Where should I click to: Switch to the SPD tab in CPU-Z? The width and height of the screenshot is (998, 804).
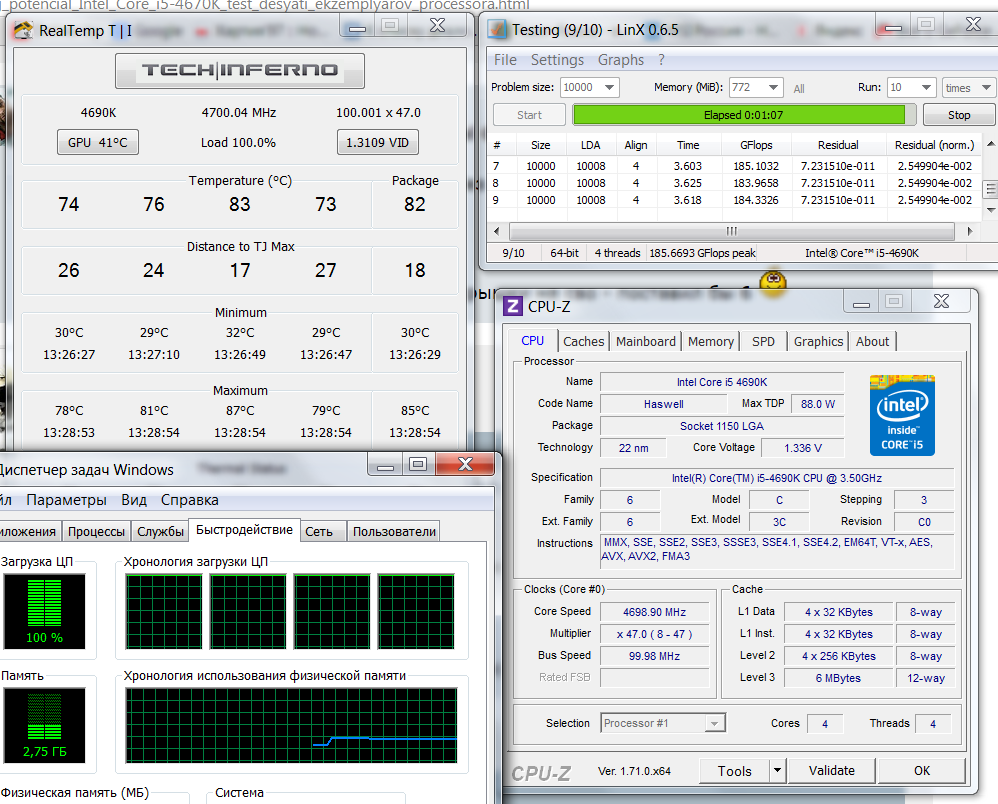pos(763,342)
